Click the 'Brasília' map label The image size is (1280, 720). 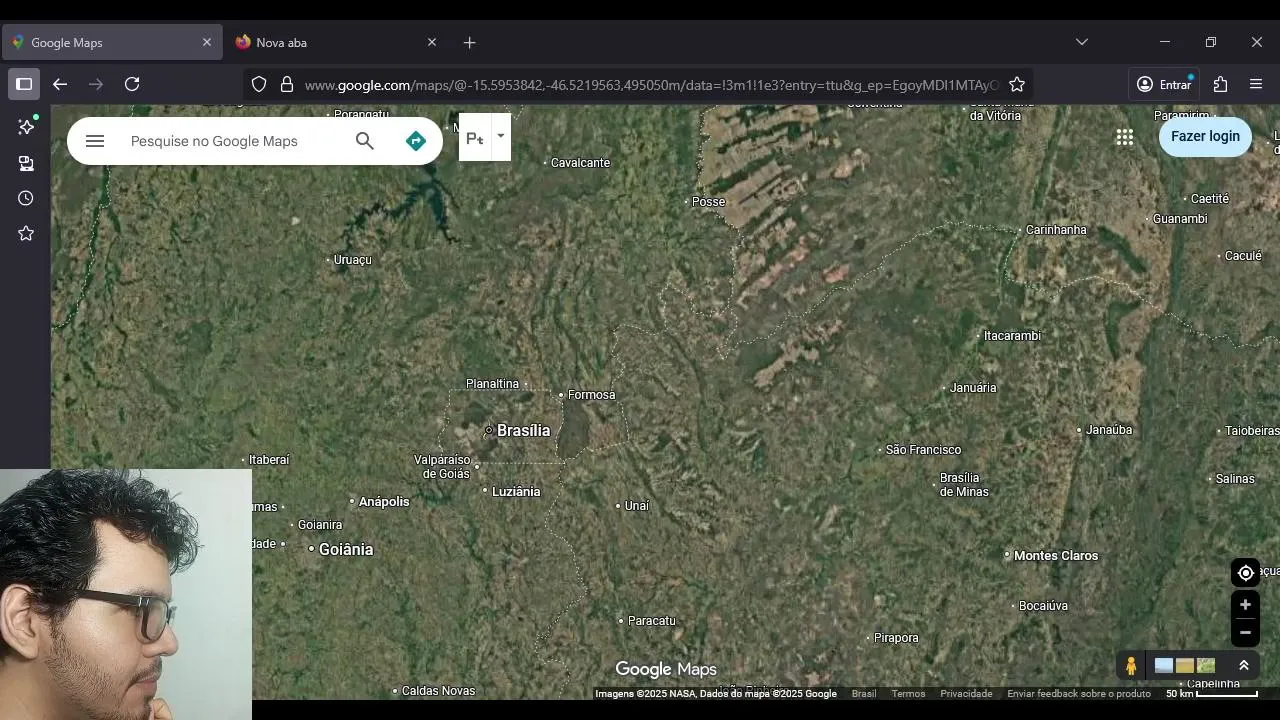[x=523, y=430]
